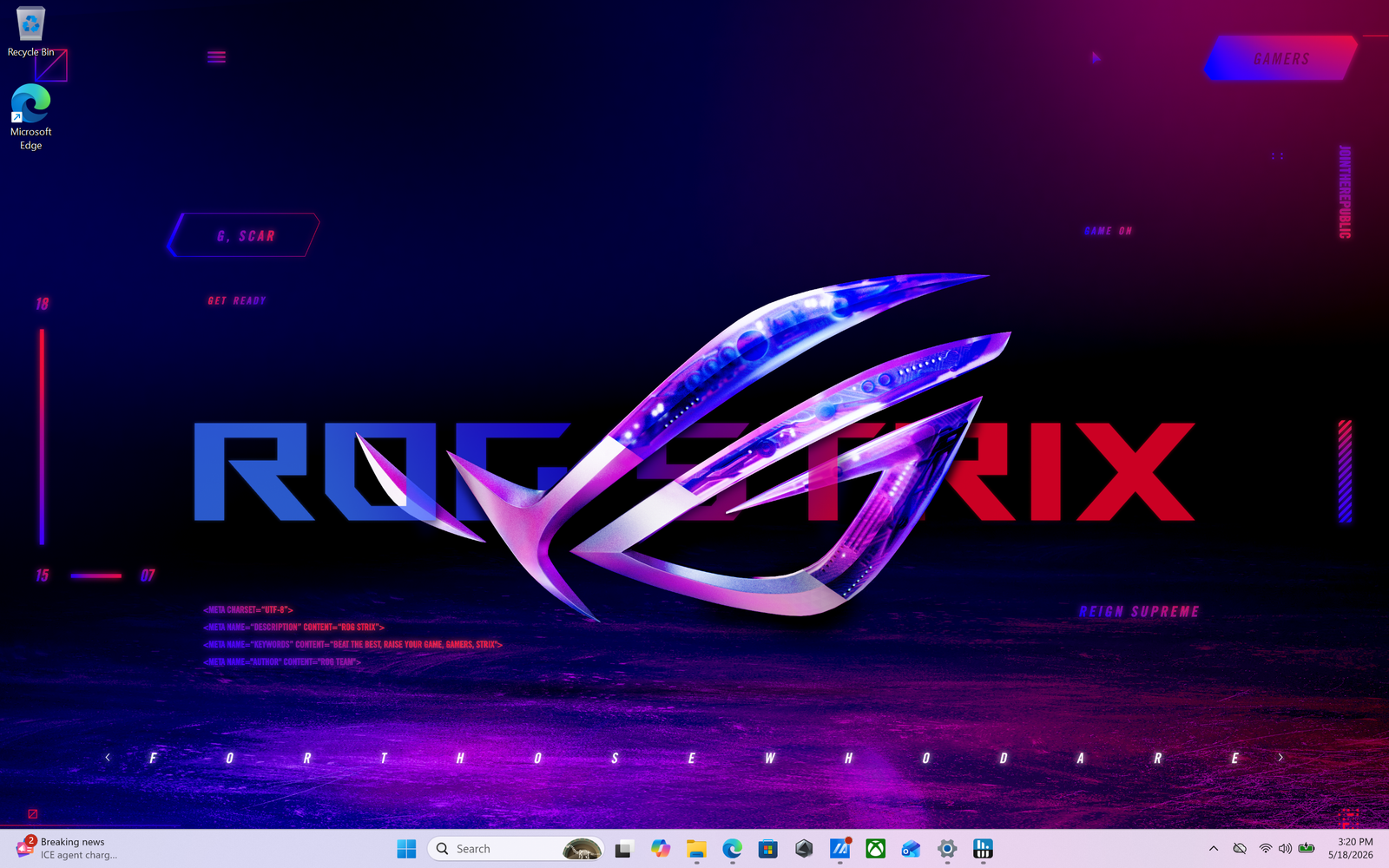Viewport: 1389px width, 868px height.
Task: Click the dinosaur search highlight image
Action: click(x=582, y=849)
